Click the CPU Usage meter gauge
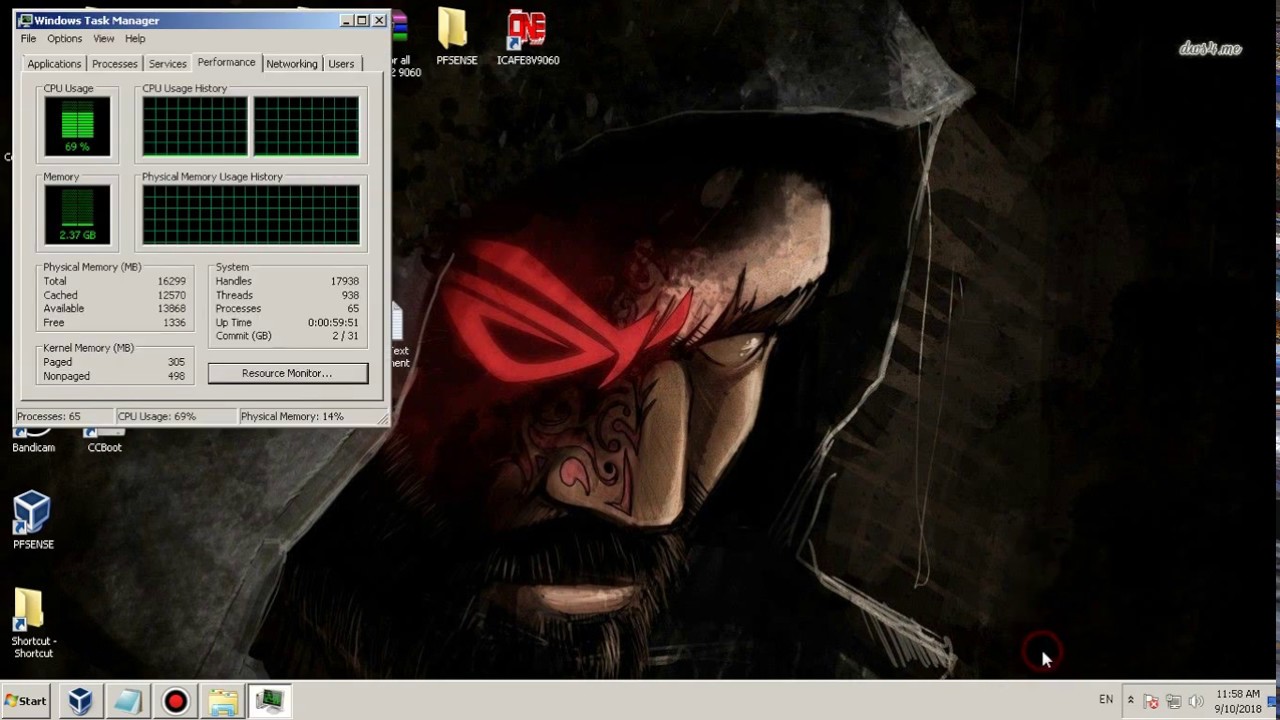Viewport: 1280px width, 720px height. (x=77, y=127)
